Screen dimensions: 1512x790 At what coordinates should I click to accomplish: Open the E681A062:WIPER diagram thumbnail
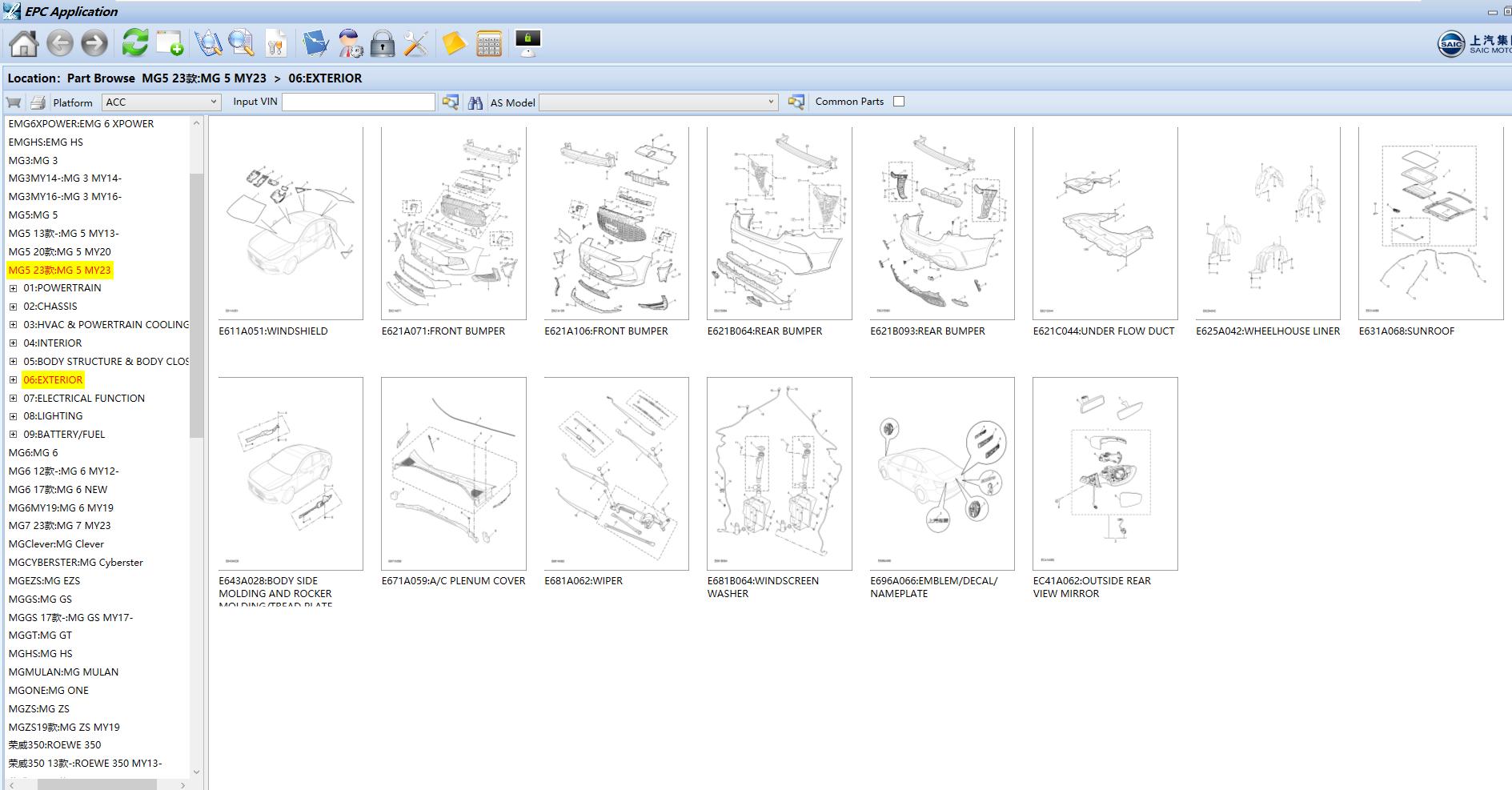616,474
